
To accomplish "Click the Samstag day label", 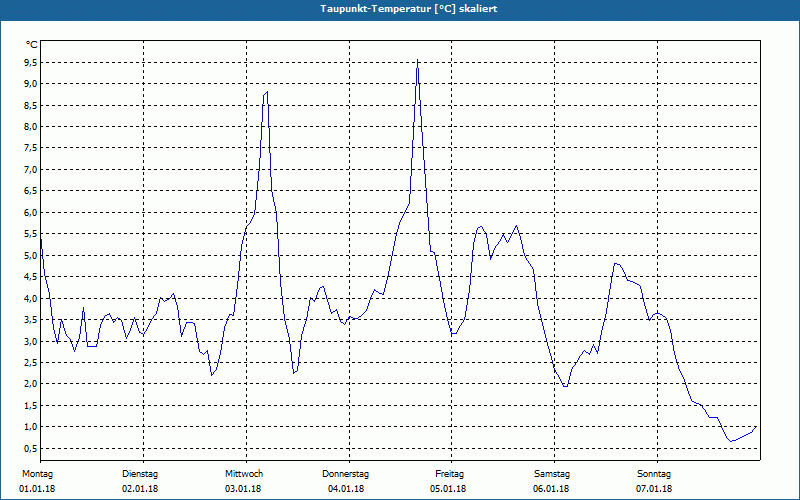I will [552, 474].
